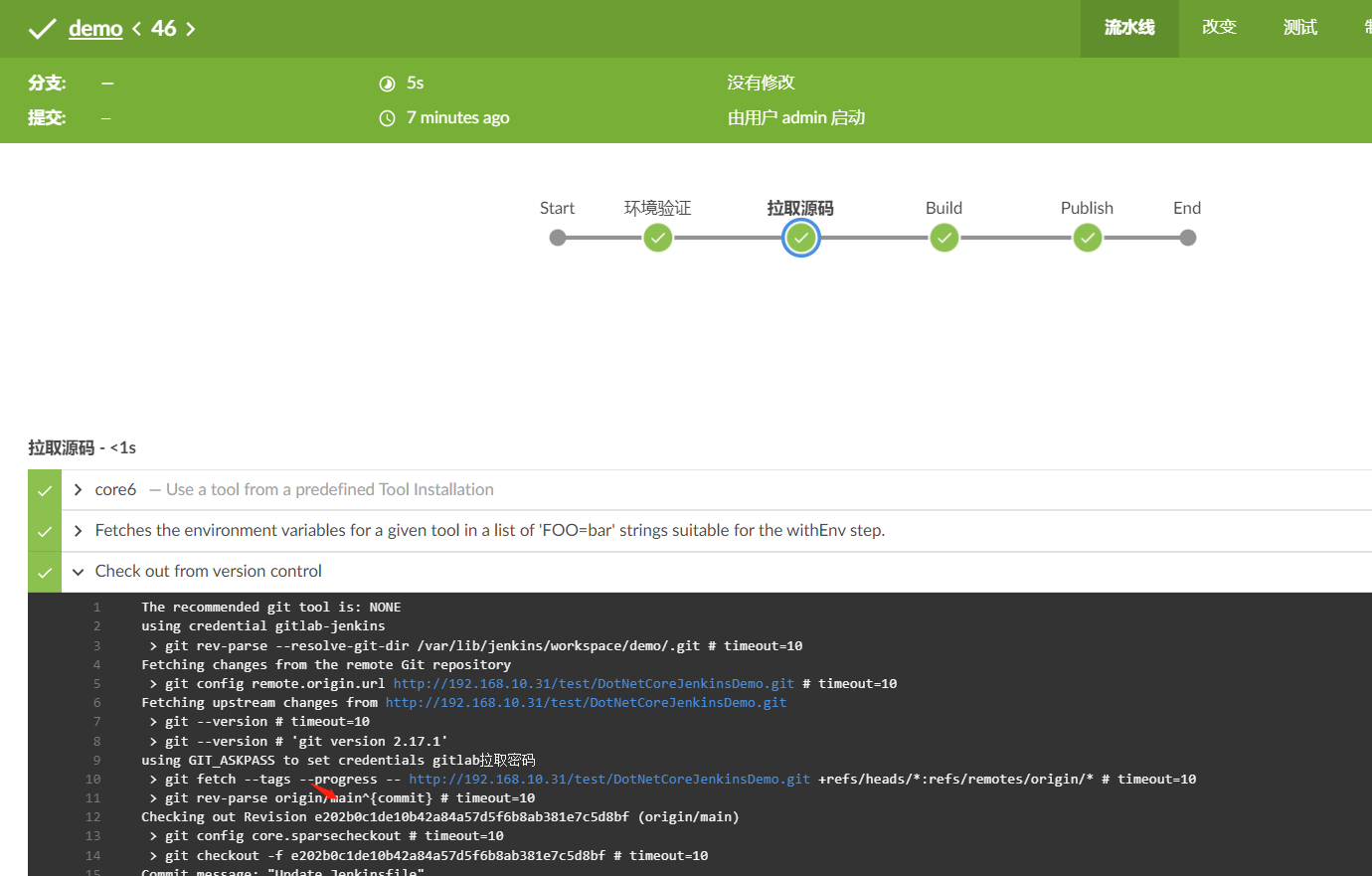Switch to the 流水线 tab
Screen dimensions: 1372x876
1129,28
